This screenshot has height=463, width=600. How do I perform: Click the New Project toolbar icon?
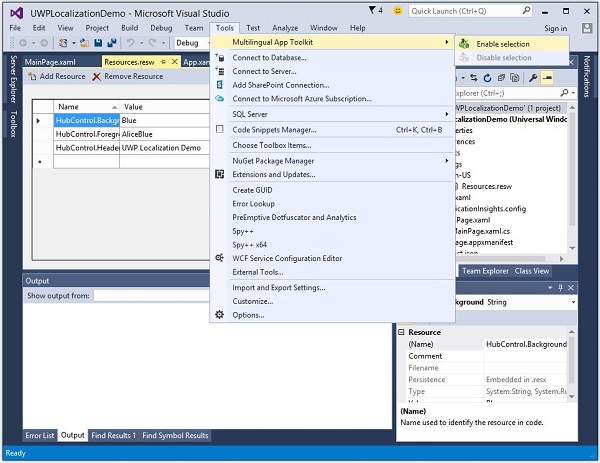[63, 43]
